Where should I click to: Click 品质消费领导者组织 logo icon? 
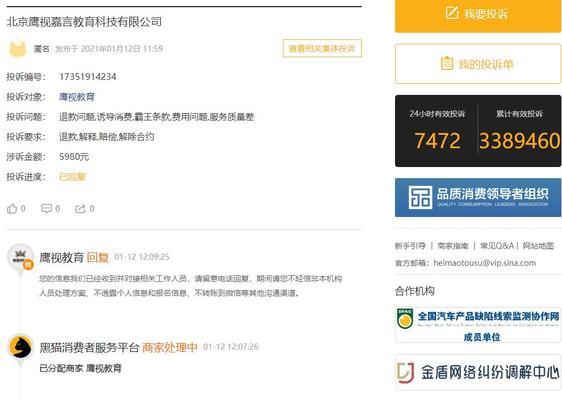click(x=420, y=197)
